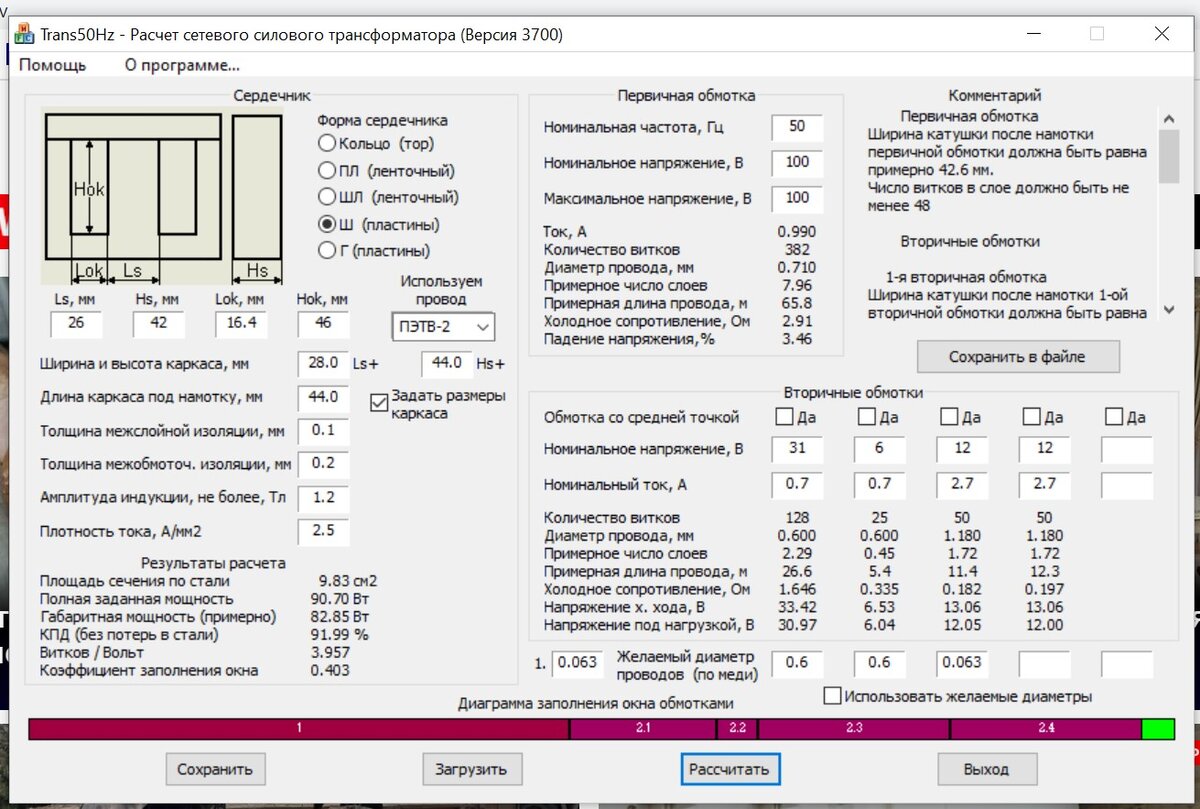
Task: Click the comment panel scroll down arrow
Action: tap(1169, 311)
